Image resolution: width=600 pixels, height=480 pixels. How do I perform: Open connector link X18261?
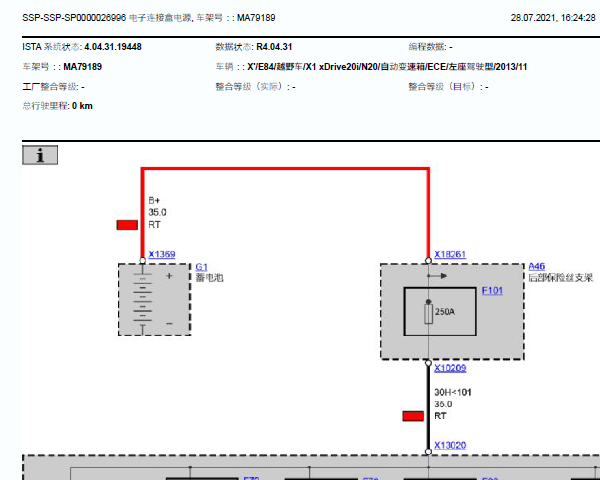click(450, 255)
